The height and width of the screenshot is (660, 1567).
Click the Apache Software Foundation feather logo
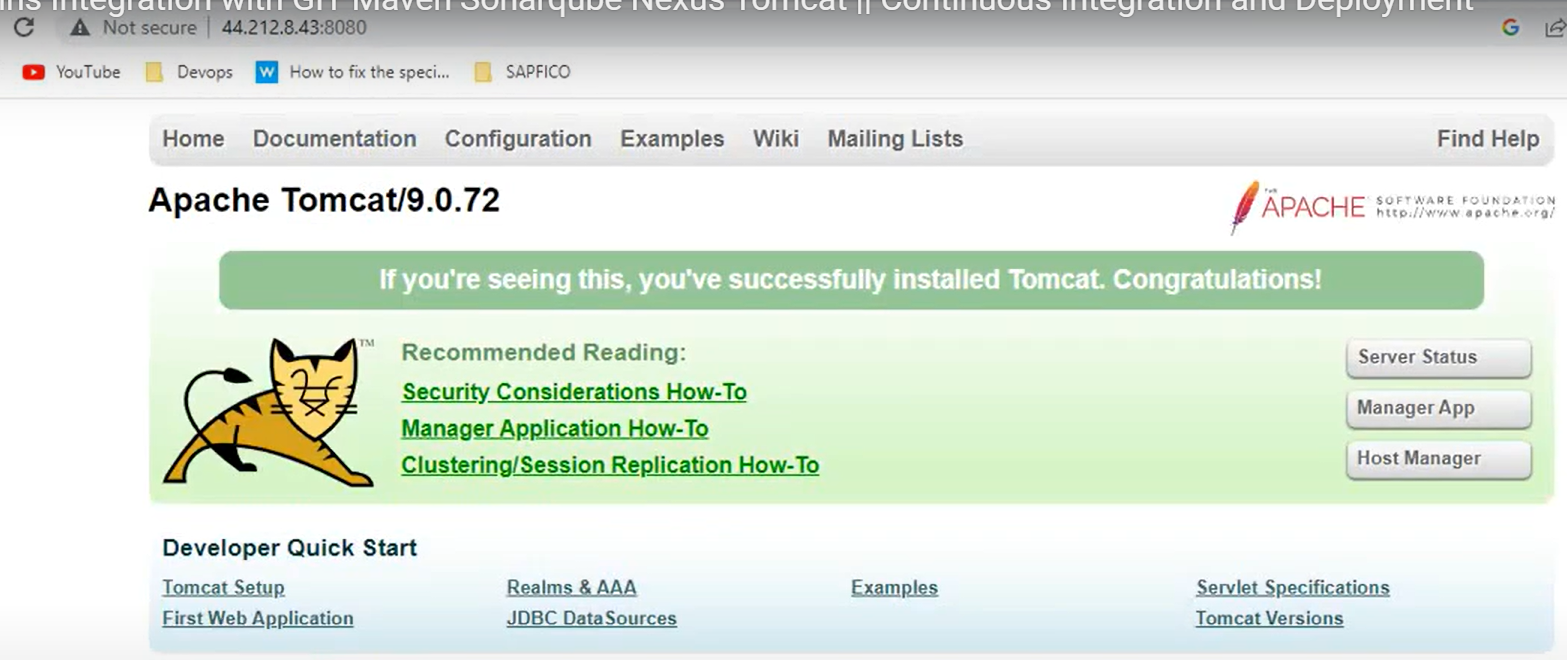coord(1392,207)
